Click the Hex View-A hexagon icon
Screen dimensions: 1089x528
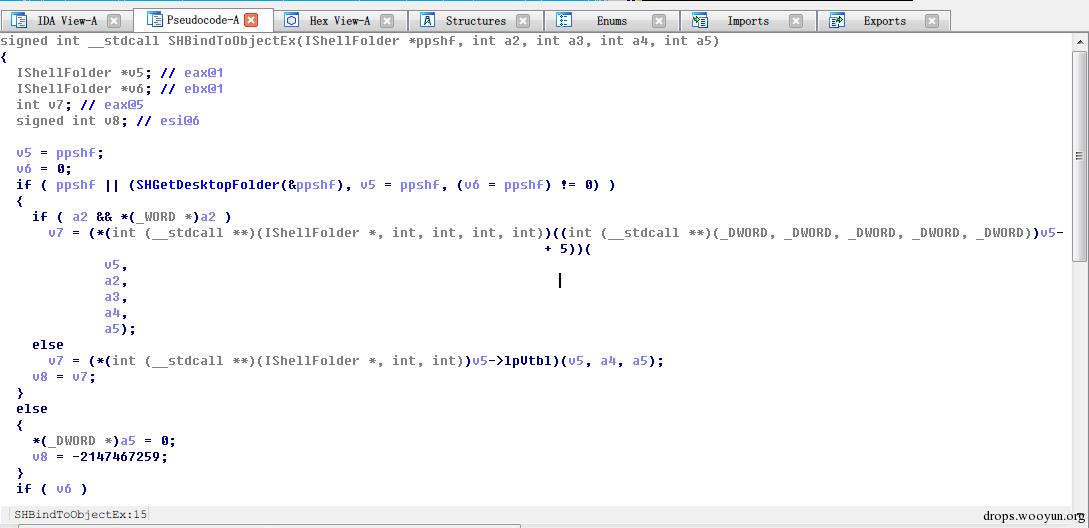(292, 21)
